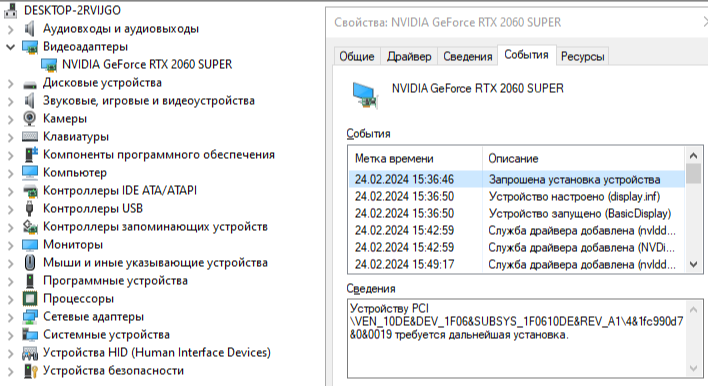
Task: Select the NVIDIA GeForce RTX 2060 SUPER adapter icon in tree
Action: (x=49, y=65)
